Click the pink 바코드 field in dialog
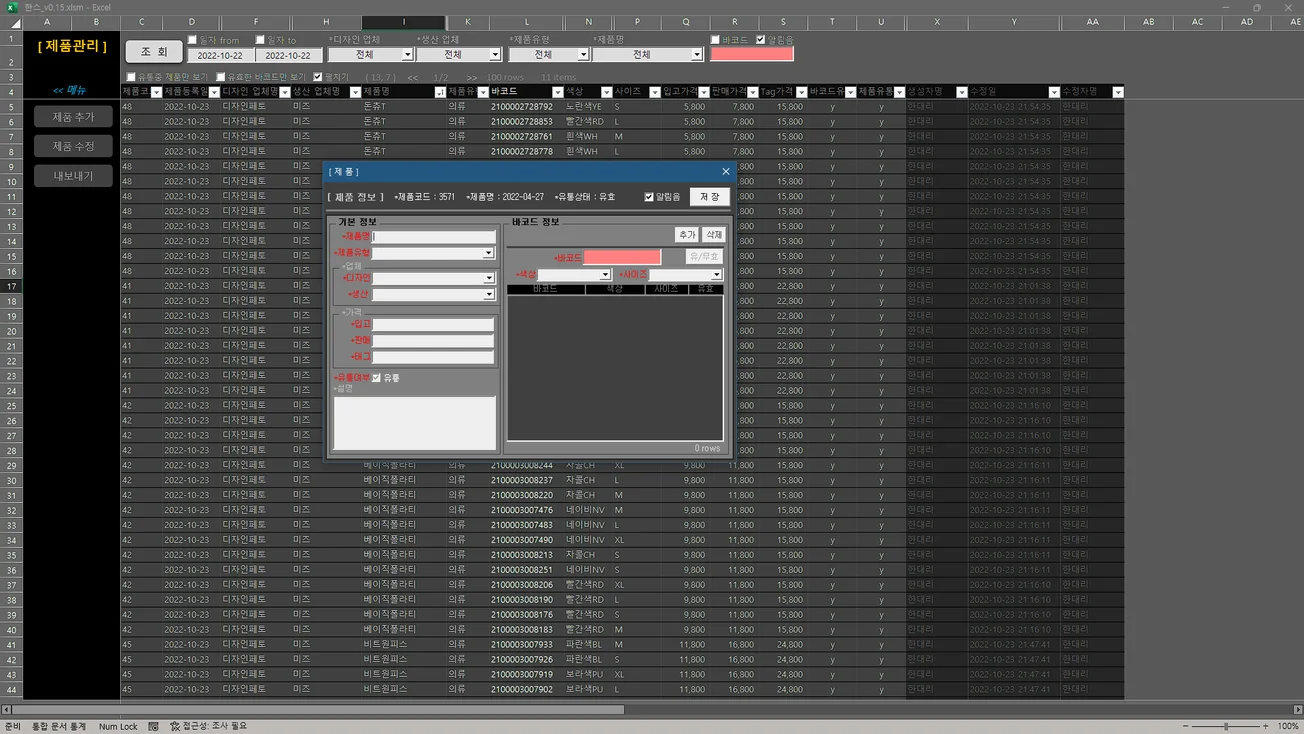The height and width of the screenshot is (734, 1304). pyautogui.click(x=622, y=258)
